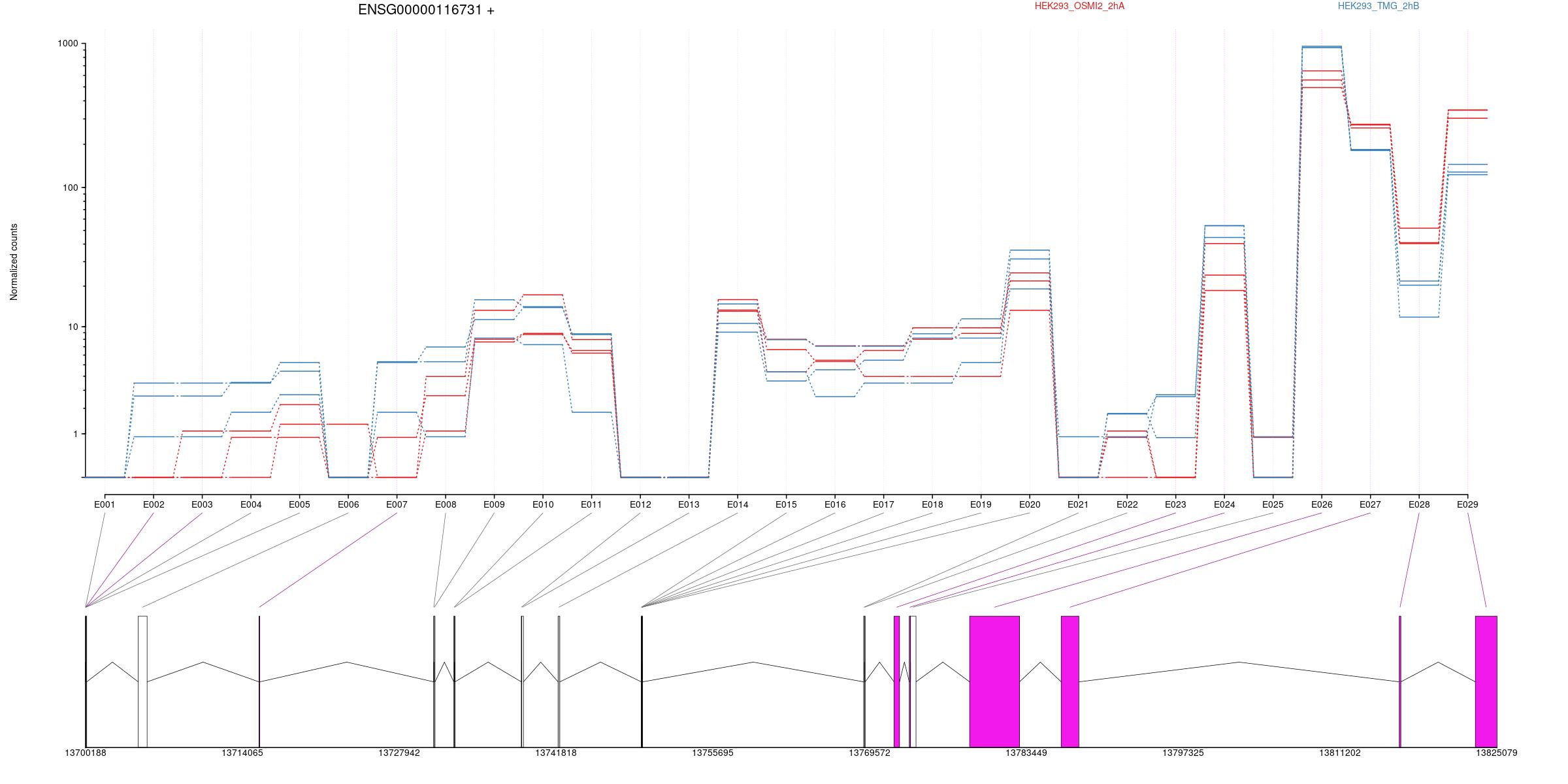Click the Normalized counts axis label
1568x784 pixels.
[x=14, y=262]
